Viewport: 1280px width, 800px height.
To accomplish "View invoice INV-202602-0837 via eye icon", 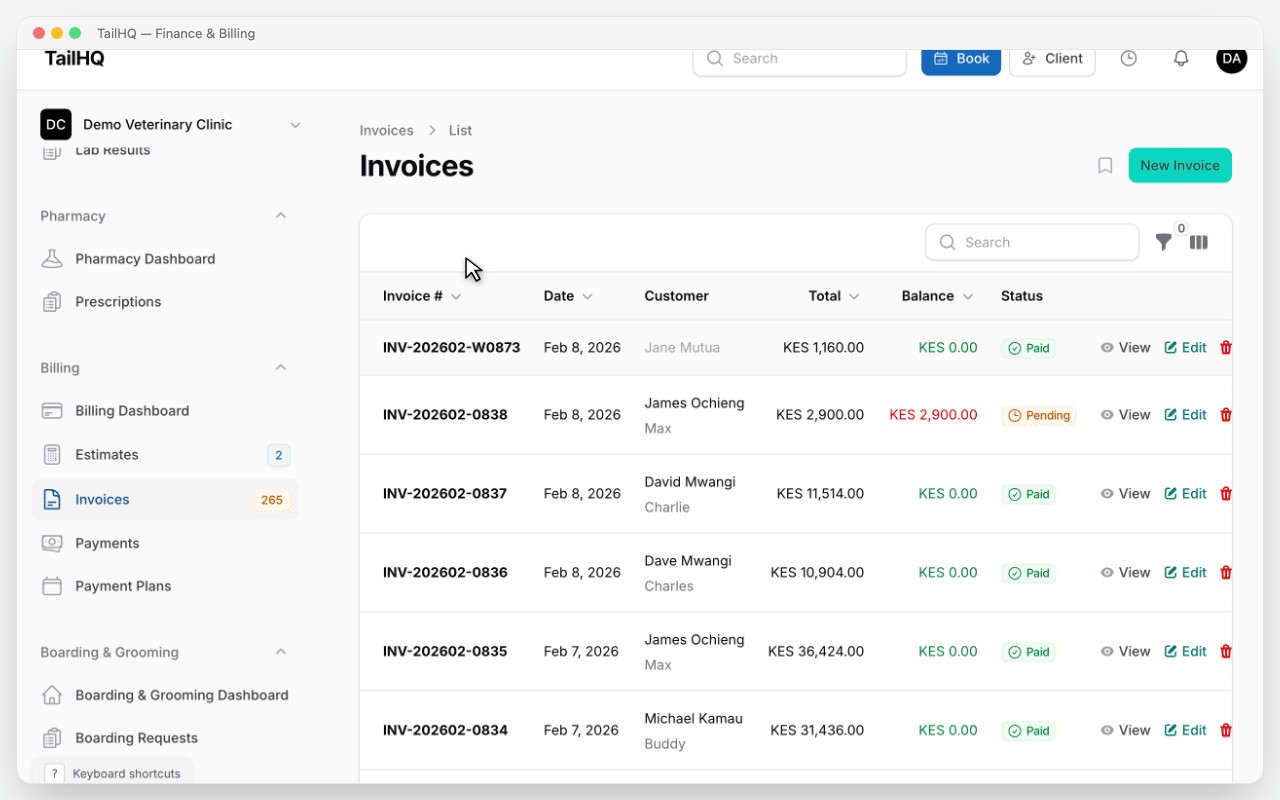I will coord(1108,494).
